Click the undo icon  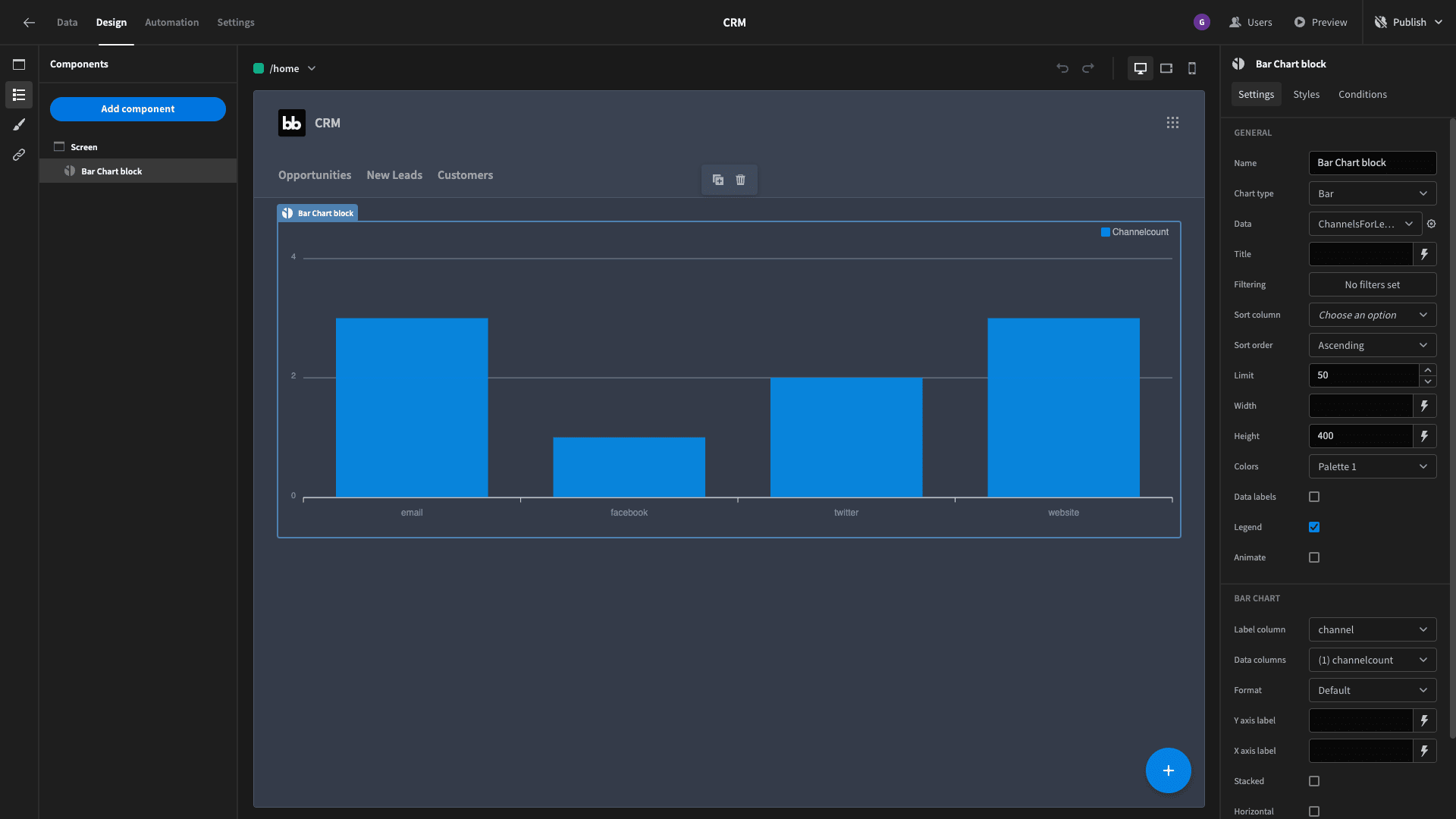1062,68
